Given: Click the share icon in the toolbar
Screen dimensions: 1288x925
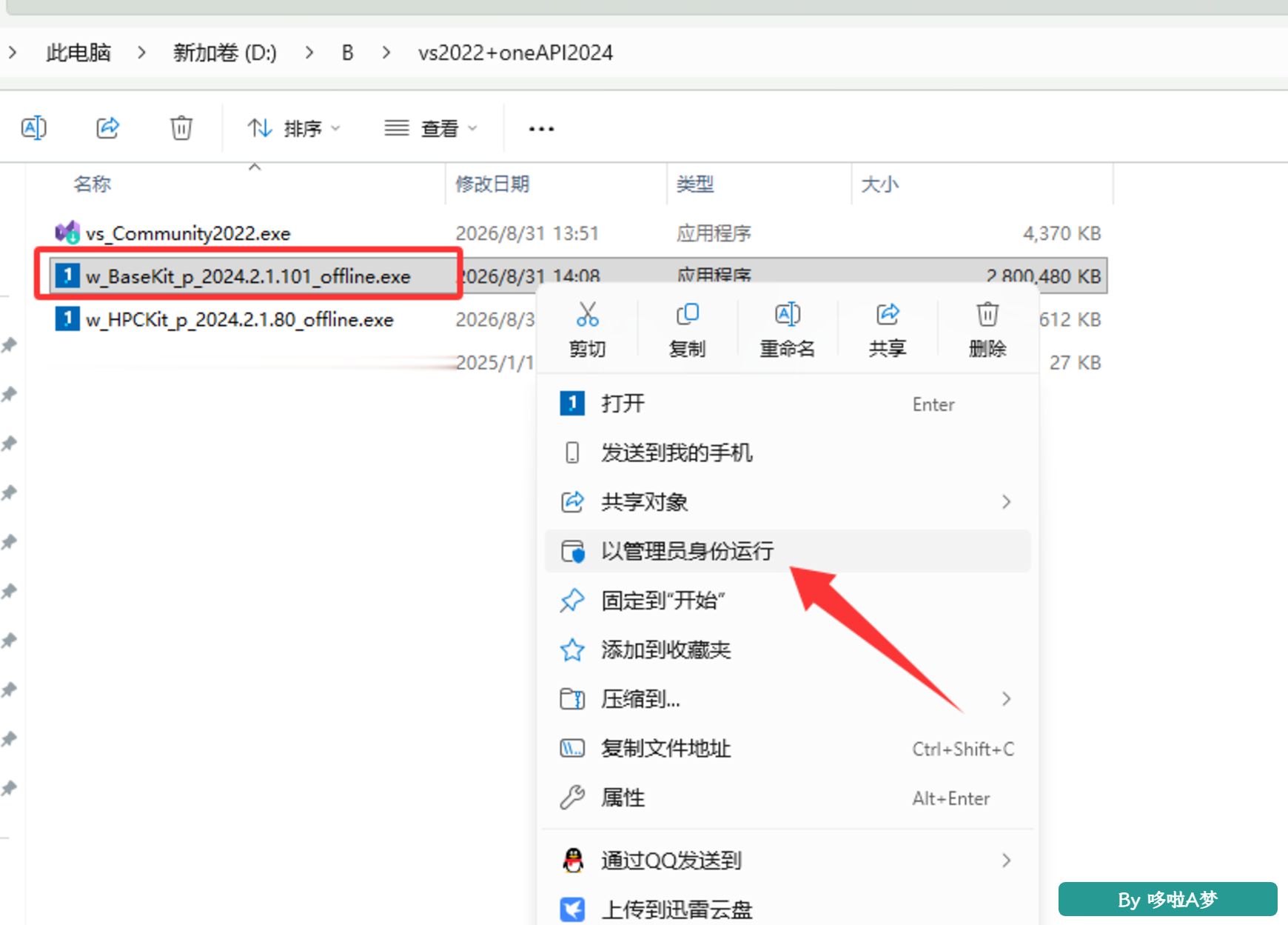Looking at the screenshot, I should point(108,128).
